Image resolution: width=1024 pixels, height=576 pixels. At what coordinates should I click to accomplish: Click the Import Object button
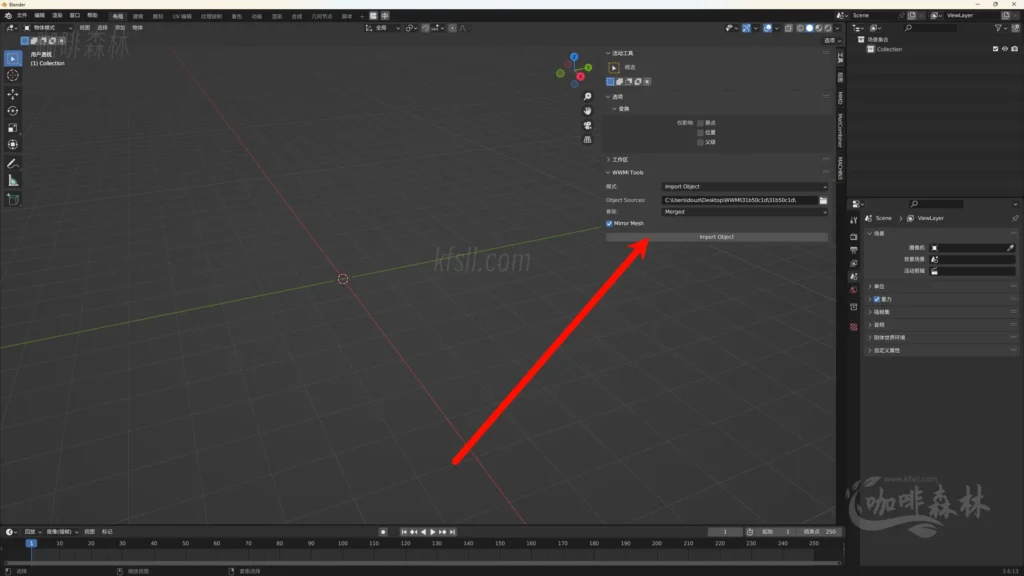[x=717, y=237]
